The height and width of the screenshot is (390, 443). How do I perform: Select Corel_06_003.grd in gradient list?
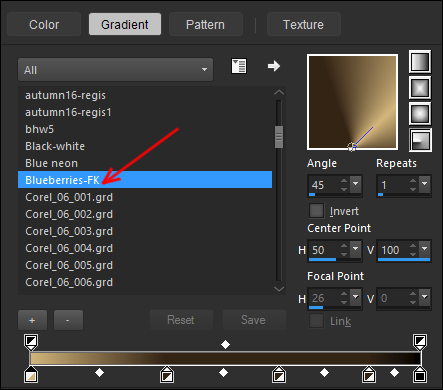[145, 231]
